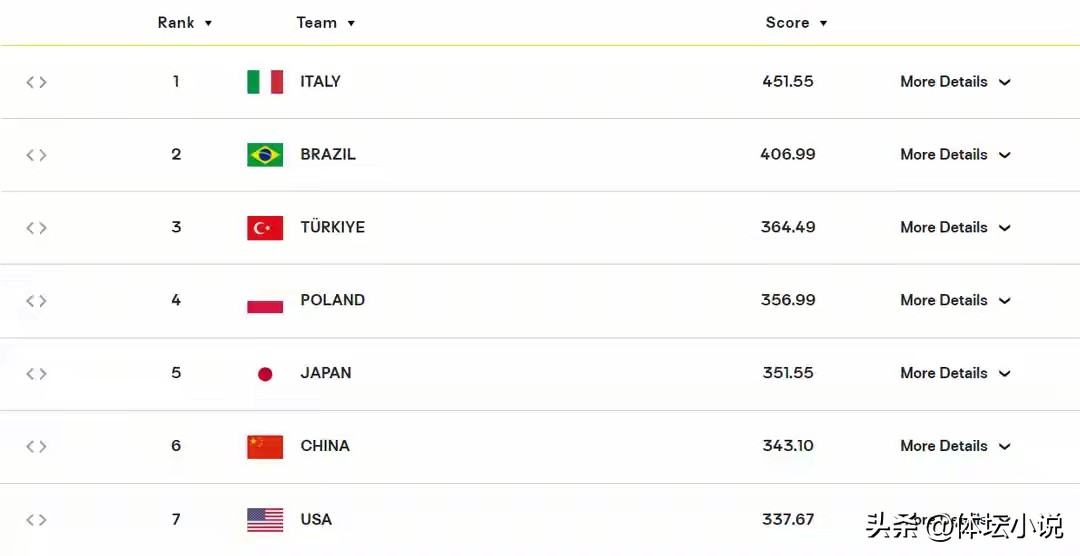Open More Details for China
The image size is (1080, 556).
[955, 446]
